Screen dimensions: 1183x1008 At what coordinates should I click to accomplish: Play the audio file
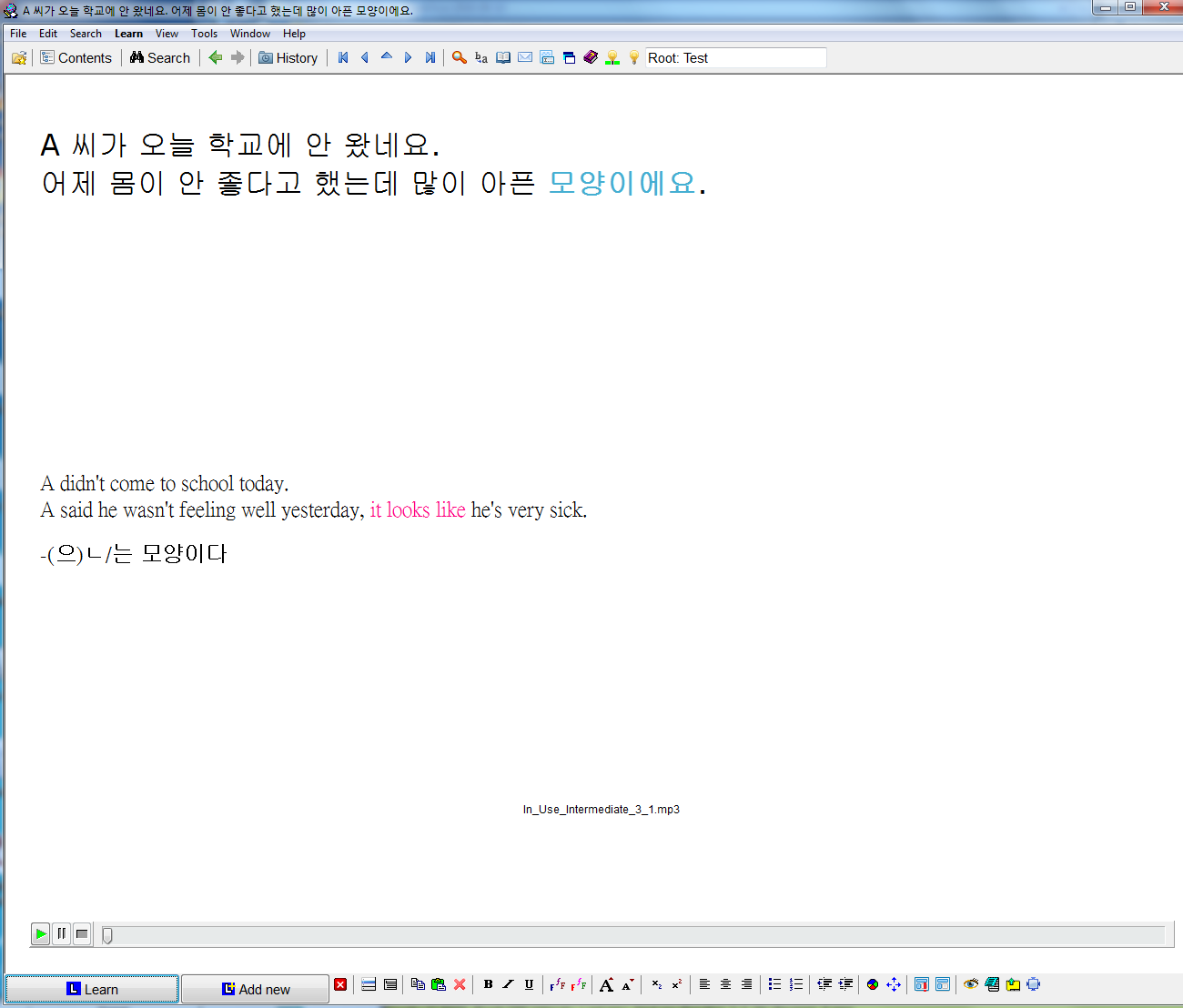(40, 933)
